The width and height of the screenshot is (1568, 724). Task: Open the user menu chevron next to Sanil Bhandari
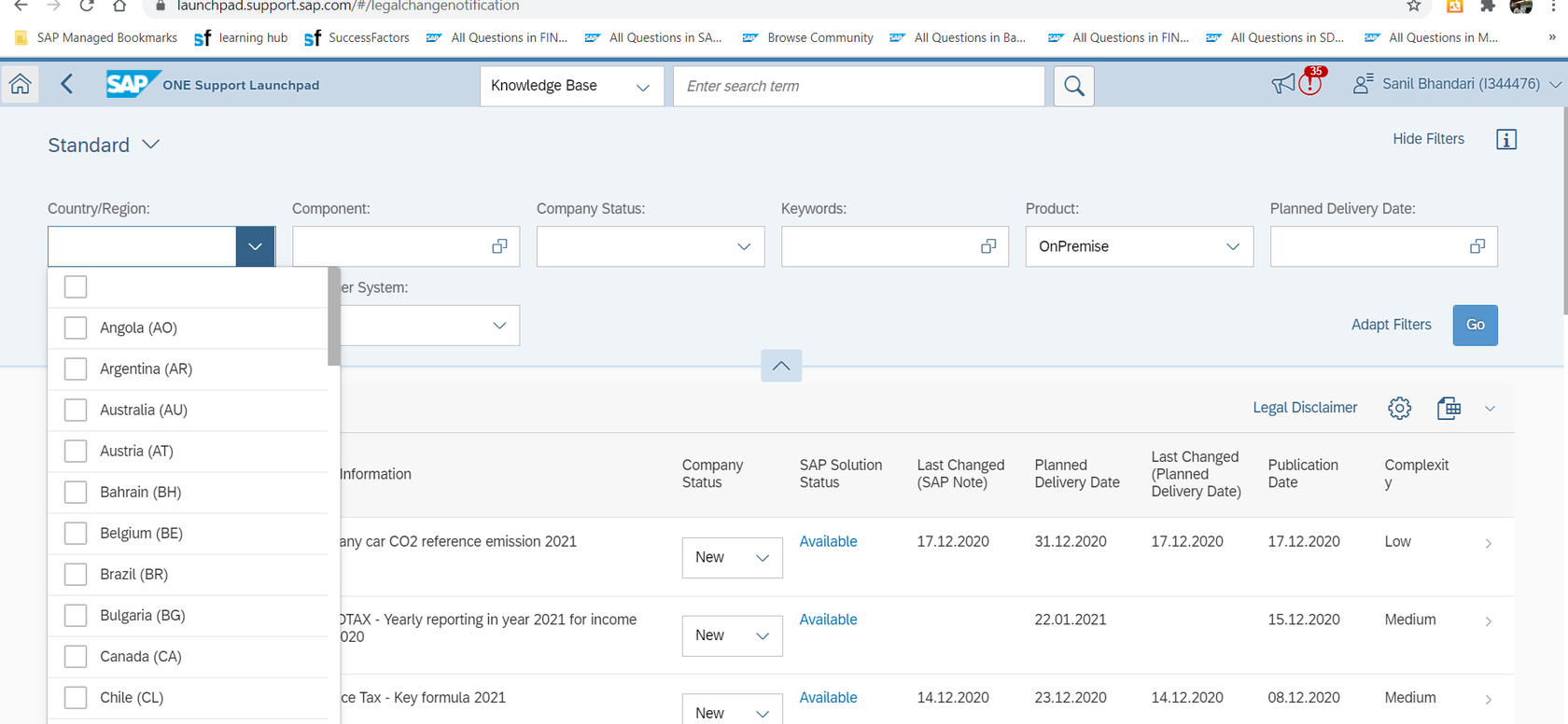point(1555,84)
